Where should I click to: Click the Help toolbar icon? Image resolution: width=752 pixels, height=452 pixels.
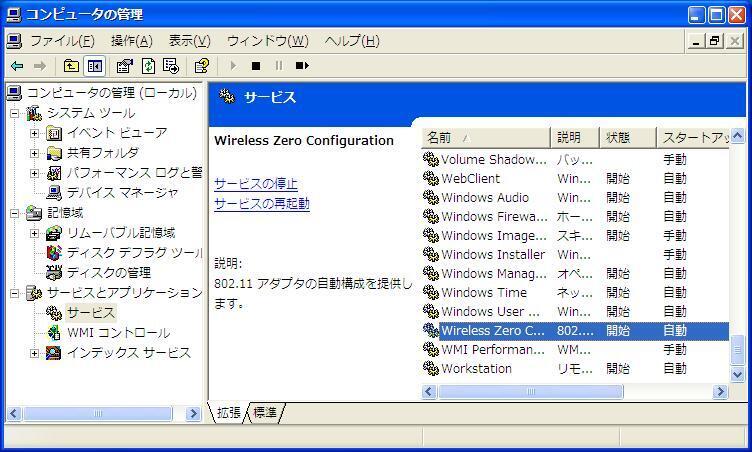pyautogui.click(x=202, y=66)
